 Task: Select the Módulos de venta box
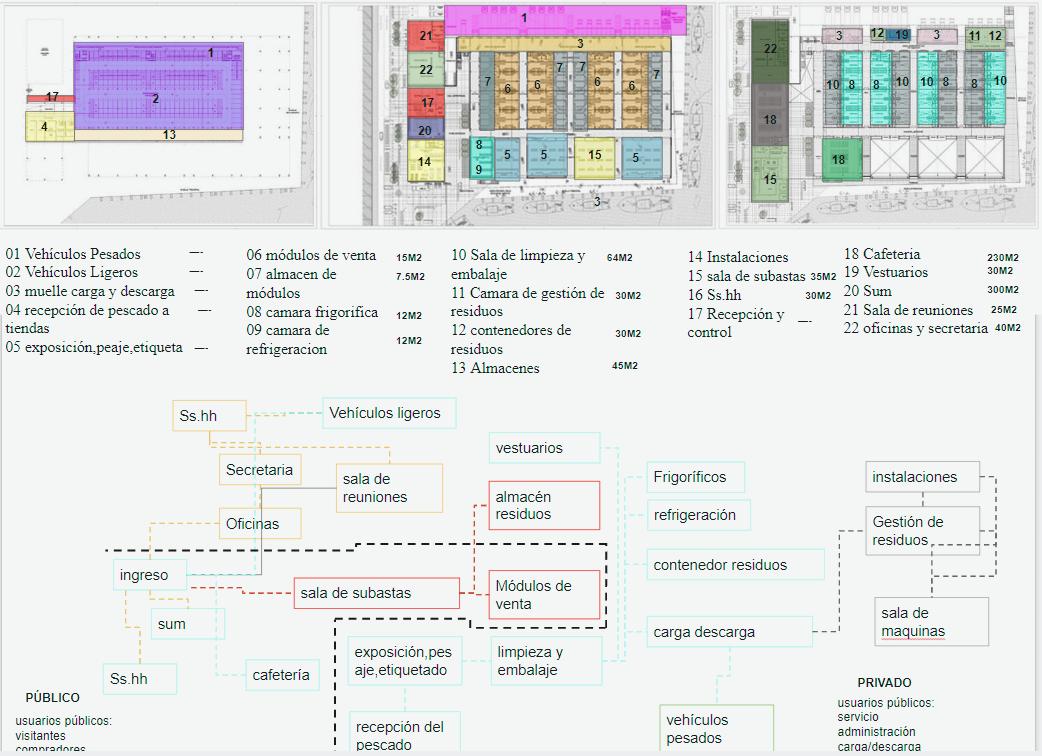[544, 595]
